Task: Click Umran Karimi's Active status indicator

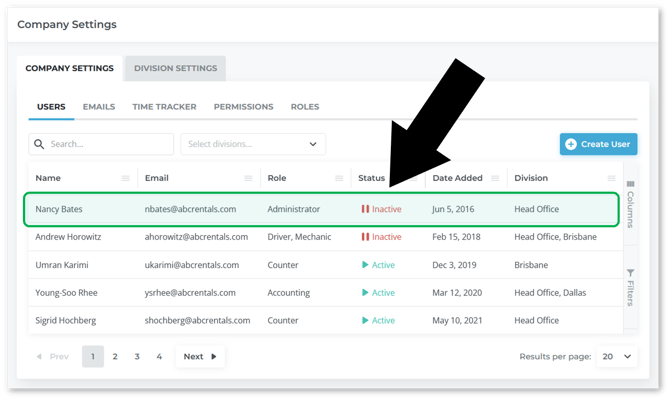Action: click(378, 265)
